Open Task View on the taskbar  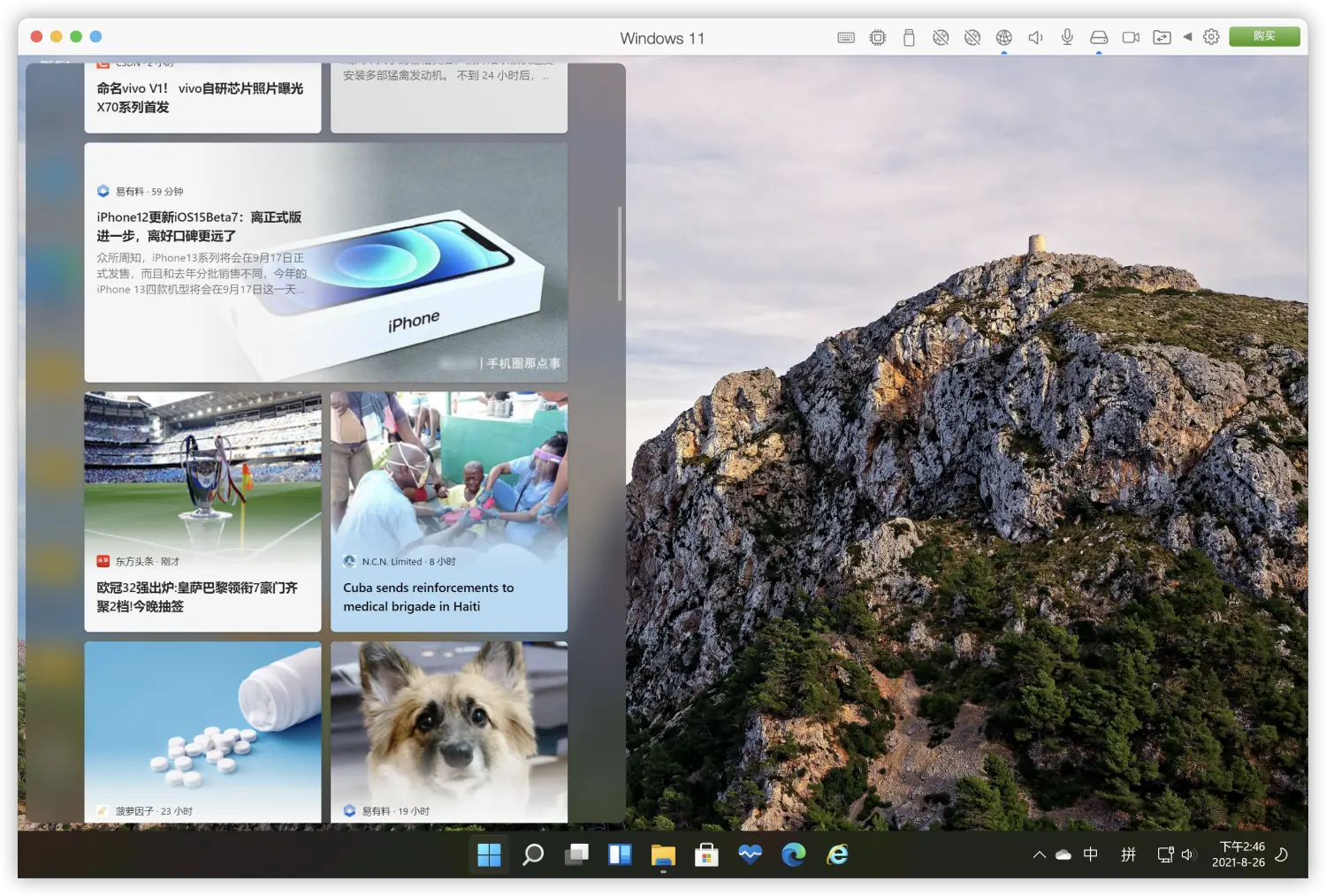click(576, 854)
